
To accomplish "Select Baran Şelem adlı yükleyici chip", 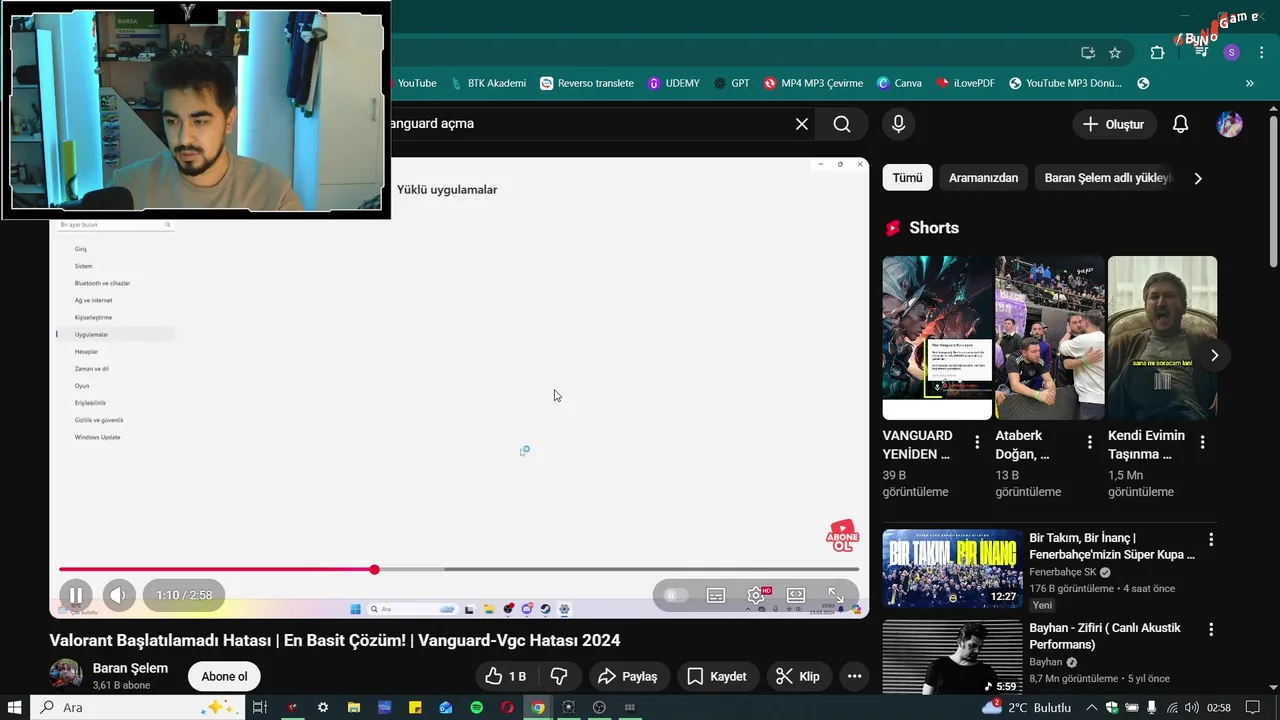I will 1105,178.
